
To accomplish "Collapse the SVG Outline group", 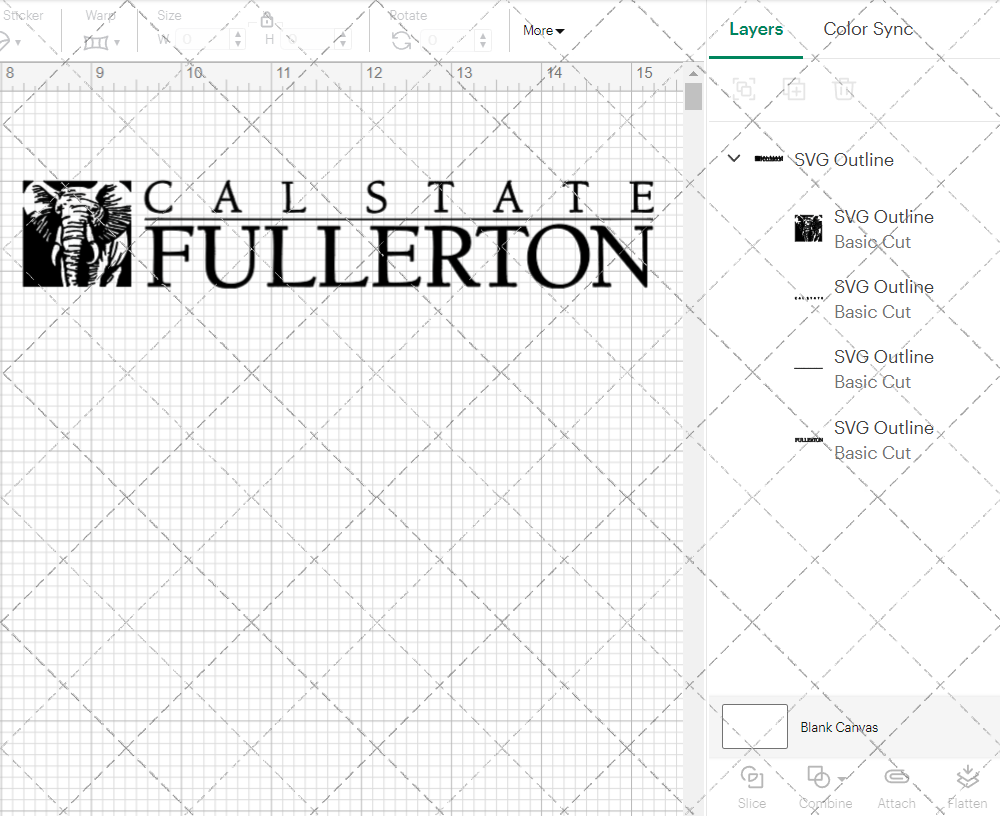I will click(x=733, y=158).
